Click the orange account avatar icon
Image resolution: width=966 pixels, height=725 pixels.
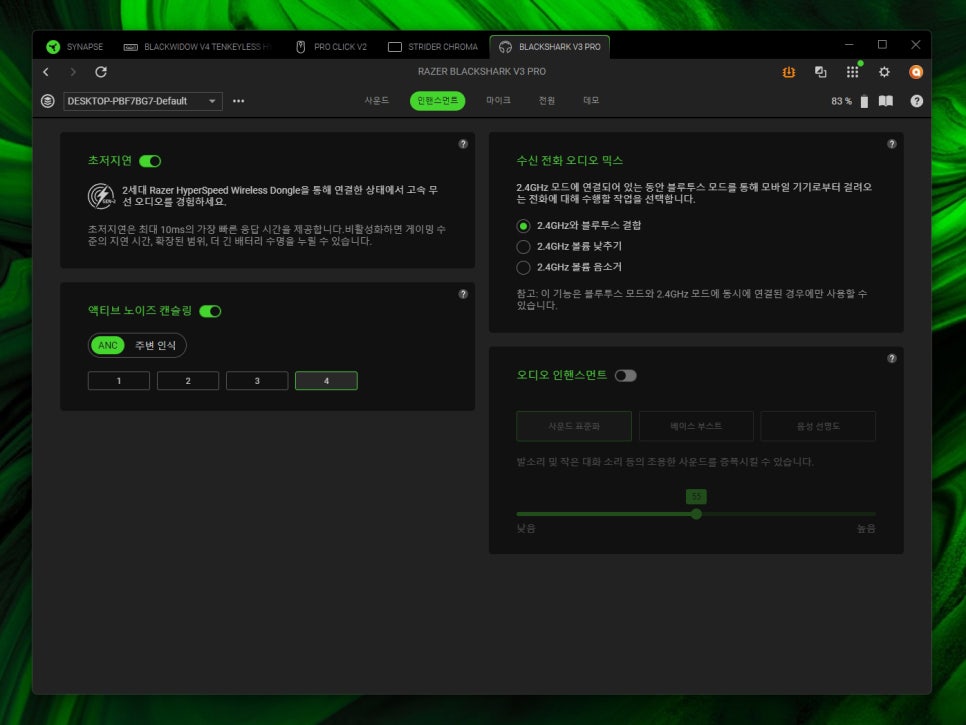[915, 72]
